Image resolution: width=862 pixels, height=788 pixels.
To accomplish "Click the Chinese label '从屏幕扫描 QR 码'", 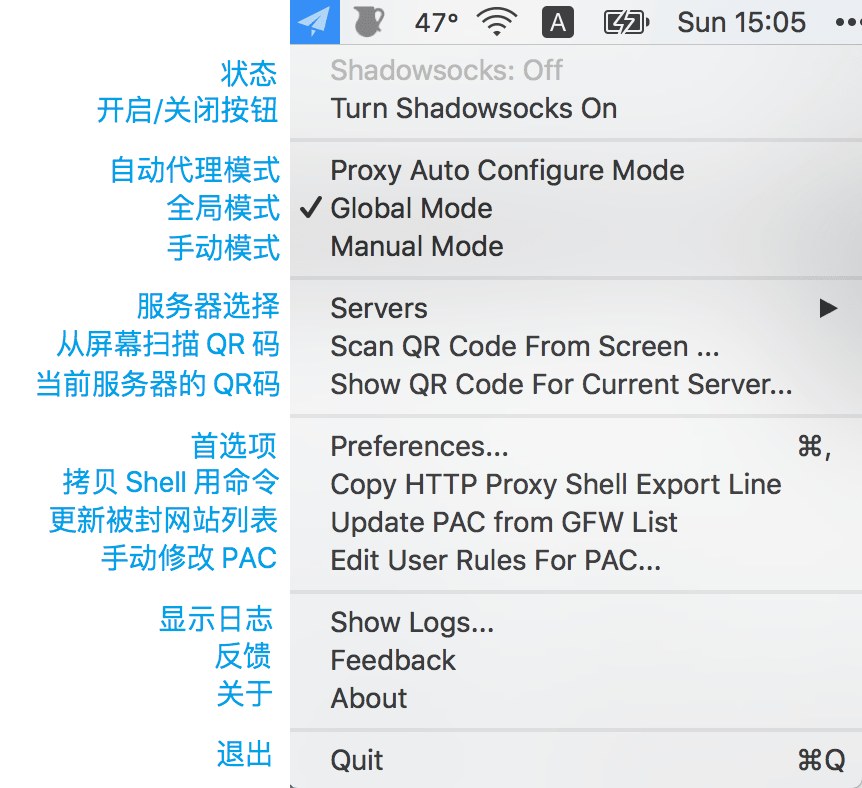I will pyautogui.click(x=168, y=344).
